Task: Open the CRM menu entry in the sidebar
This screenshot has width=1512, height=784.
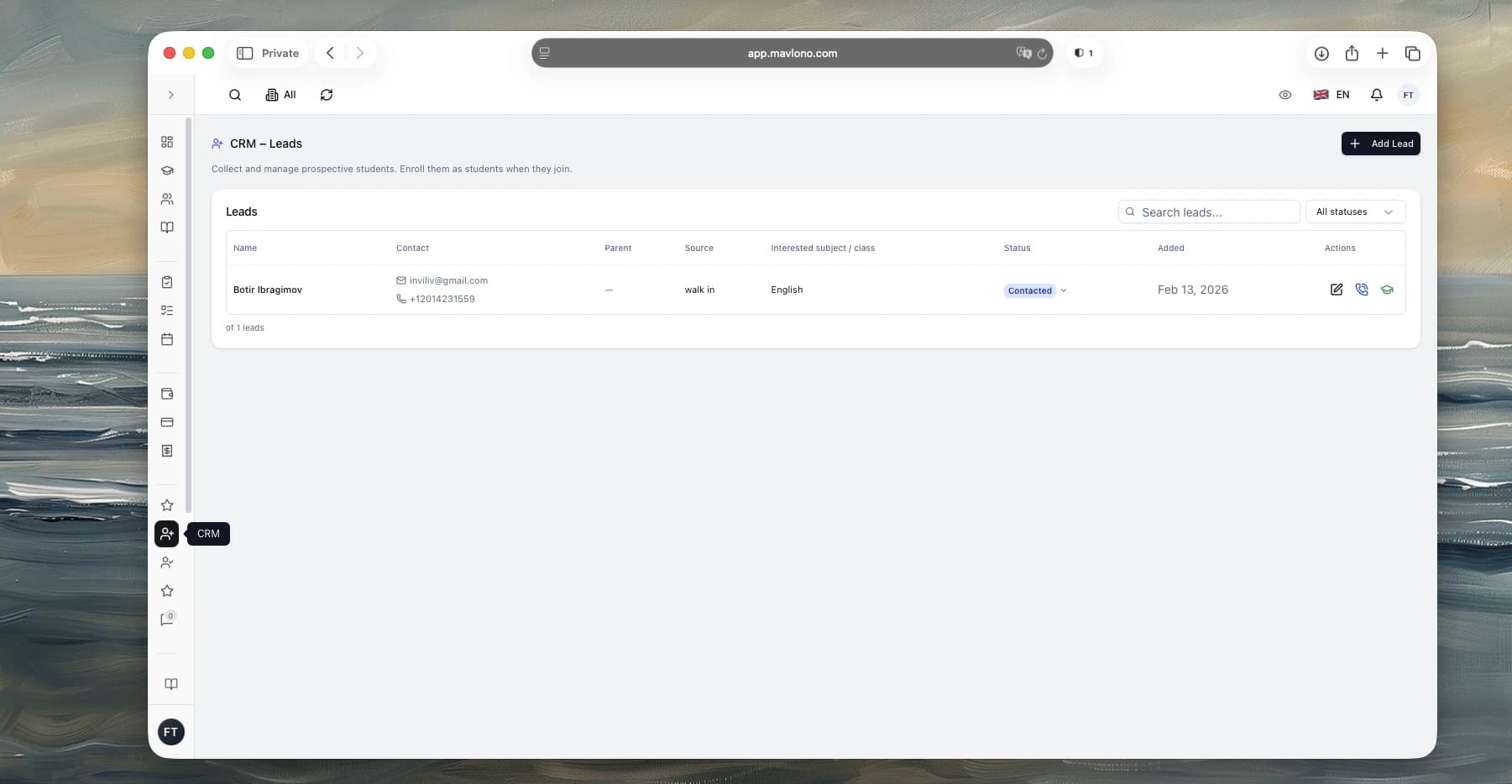Action: (167, 534)
